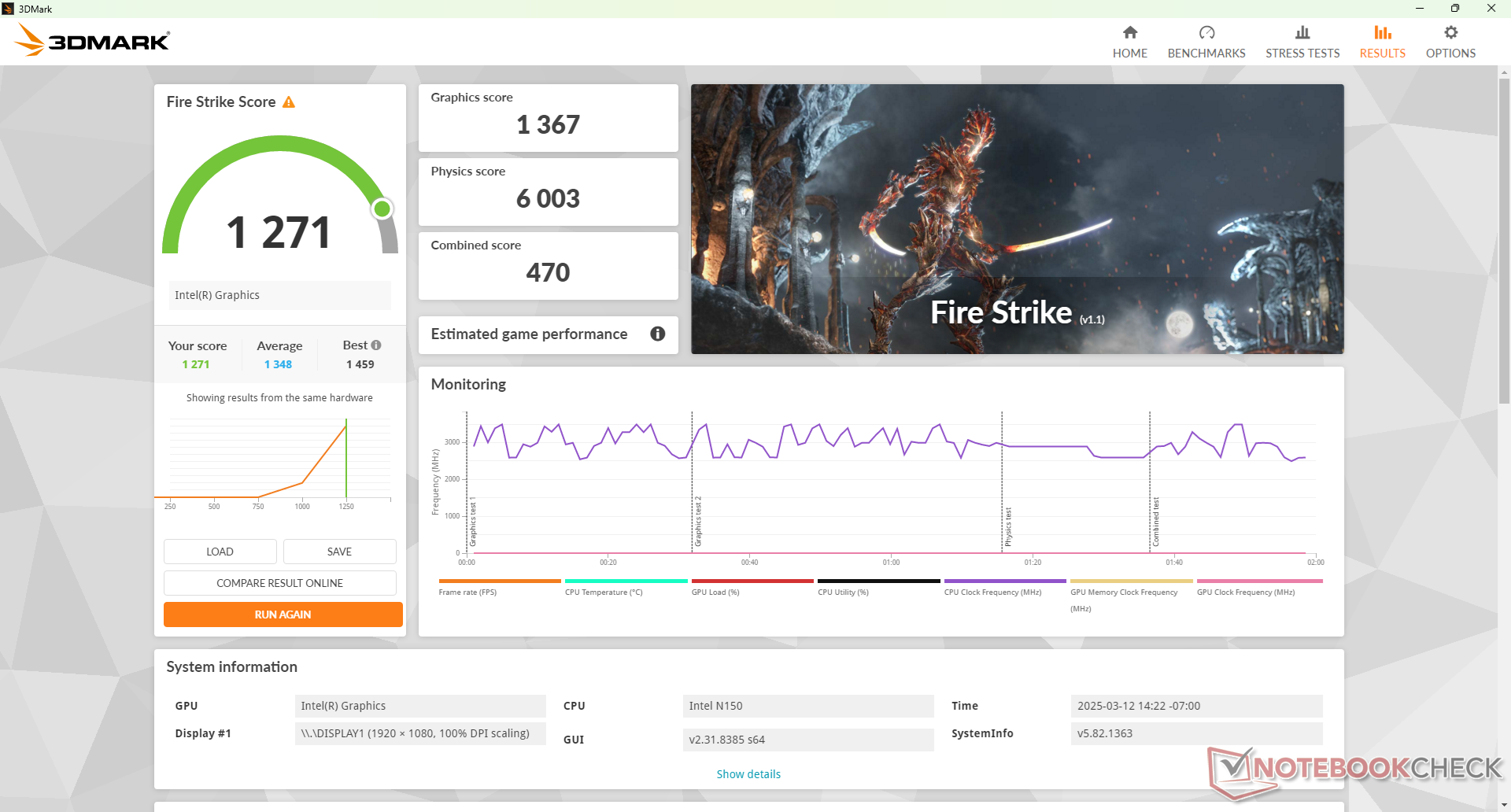This screenshot has height=812, width=1511.
Task: Click Best score 1 459 value
Action: [x=360, y=364]
